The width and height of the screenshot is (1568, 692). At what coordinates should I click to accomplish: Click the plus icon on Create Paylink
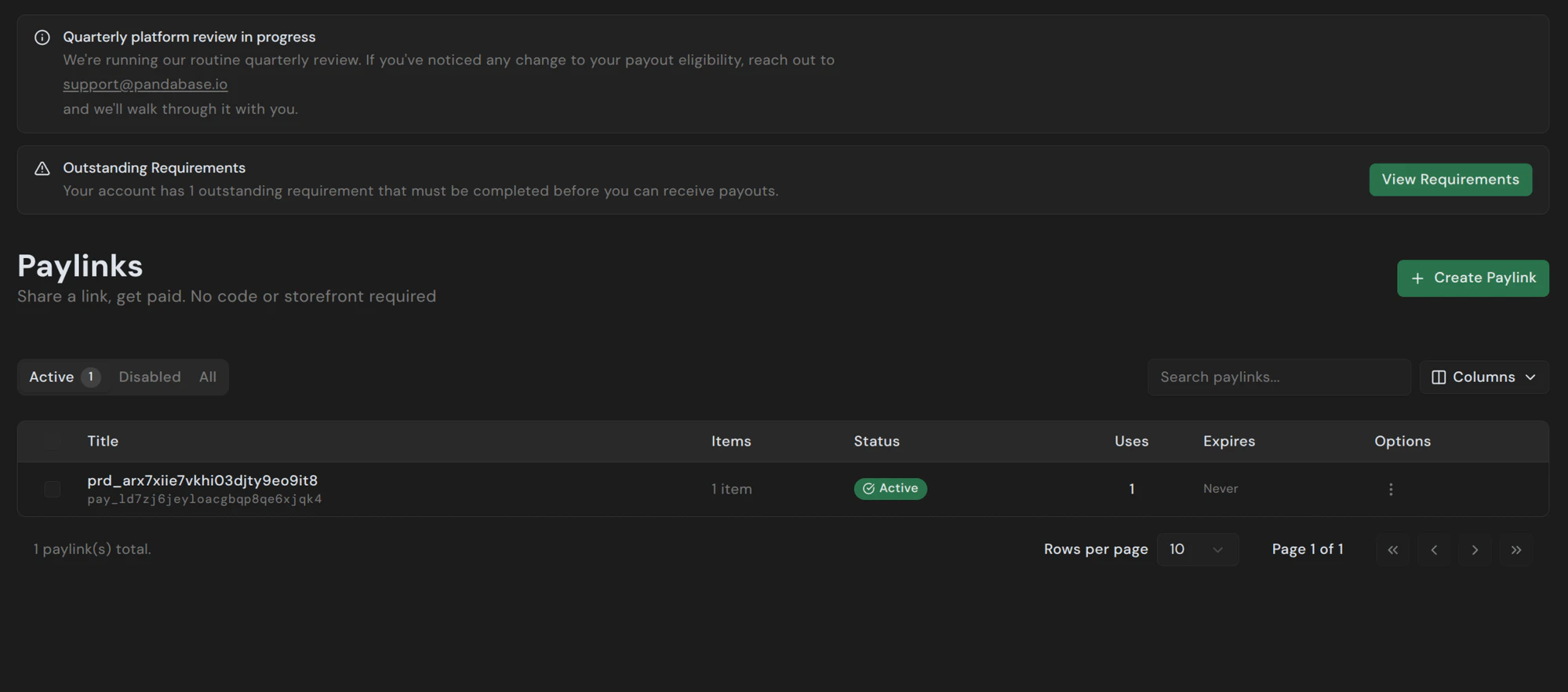click(1417, 279)
